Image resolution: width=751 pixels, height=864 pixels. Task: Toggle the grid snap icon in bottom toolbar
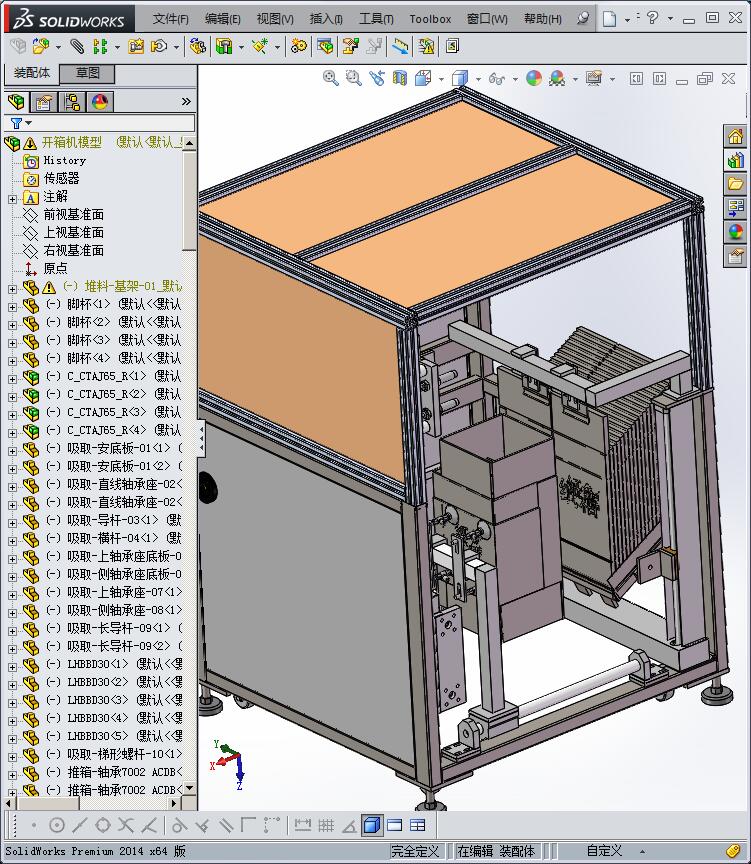[326, 825]
